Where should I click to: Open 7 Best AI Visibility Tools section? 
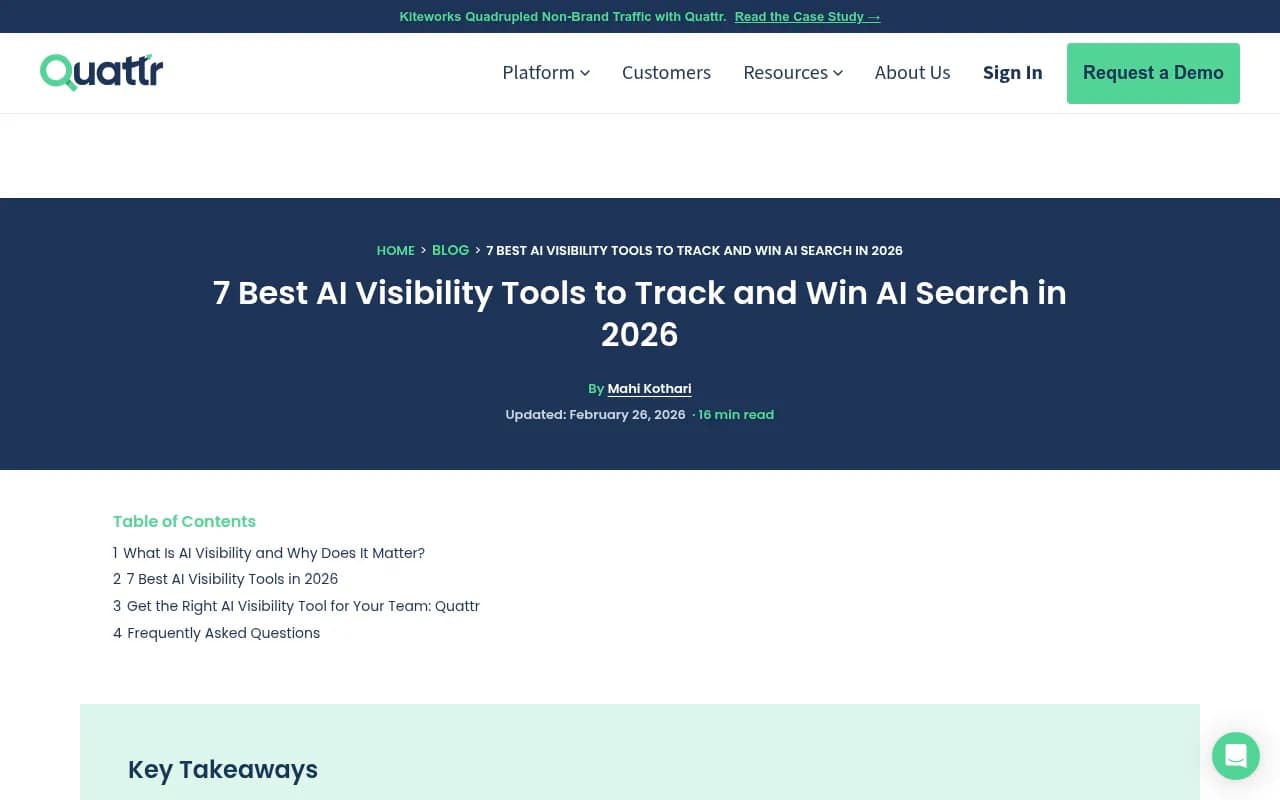[x=232, y=578]
